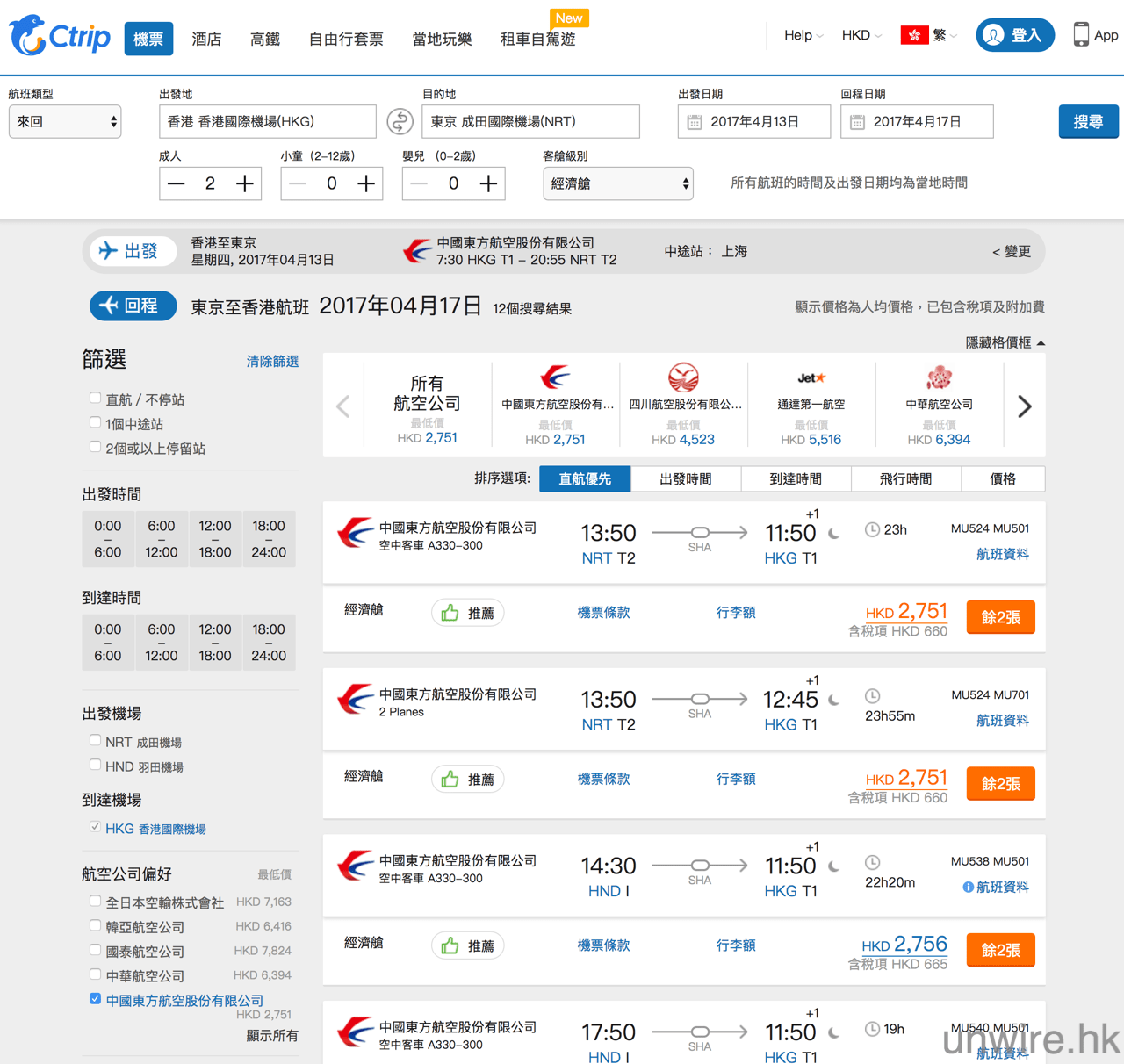Click the swap origin and destination icon
1124x1064 pixels.
tap(400, 122)
